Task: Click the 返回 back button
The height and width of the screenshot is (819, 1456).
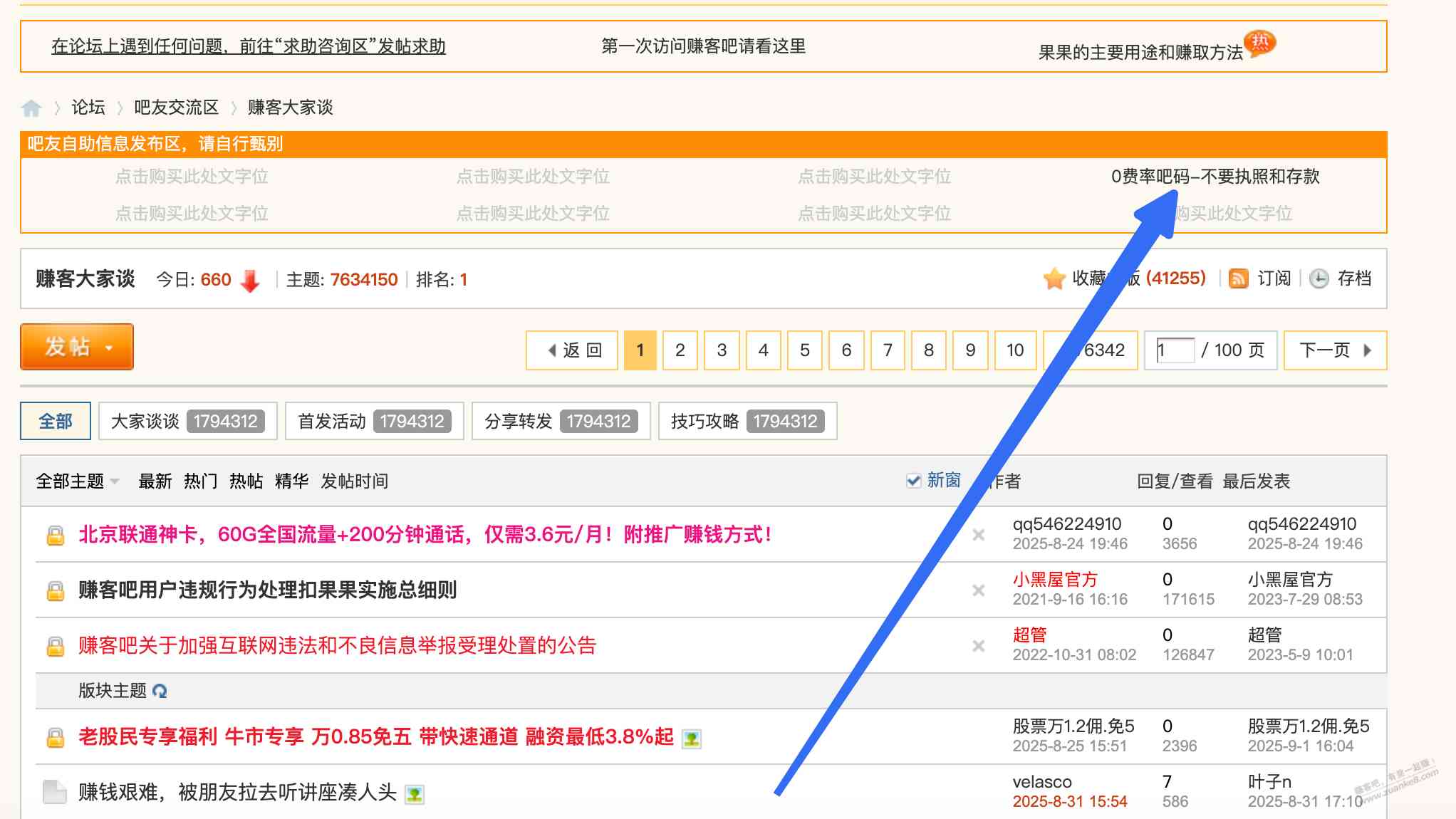Action: tap(572, 350)
